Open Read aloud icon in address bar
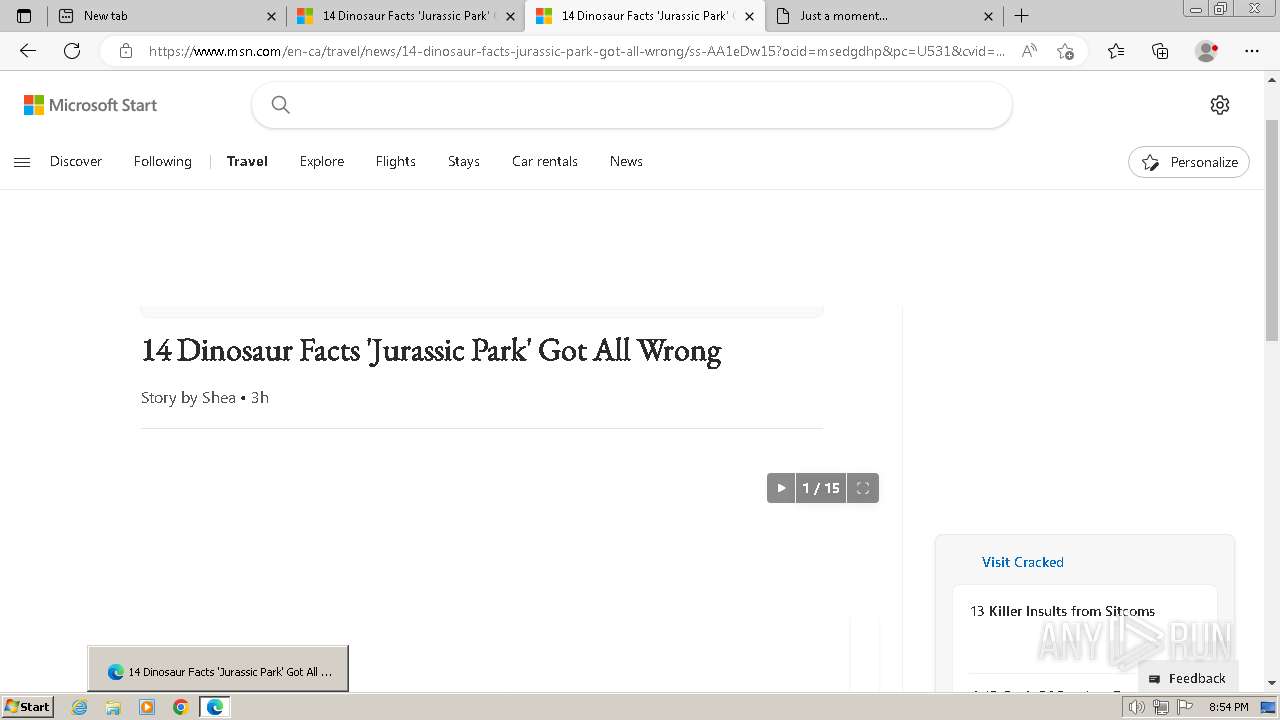Screen dimensions: 1280x720 (x=1029, y=51)
